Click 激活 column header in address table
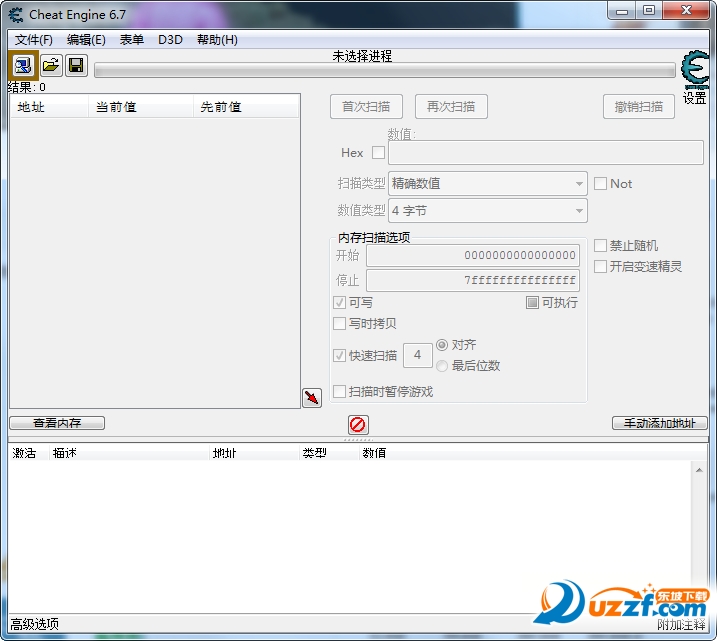717x641 pixels. 28,453
